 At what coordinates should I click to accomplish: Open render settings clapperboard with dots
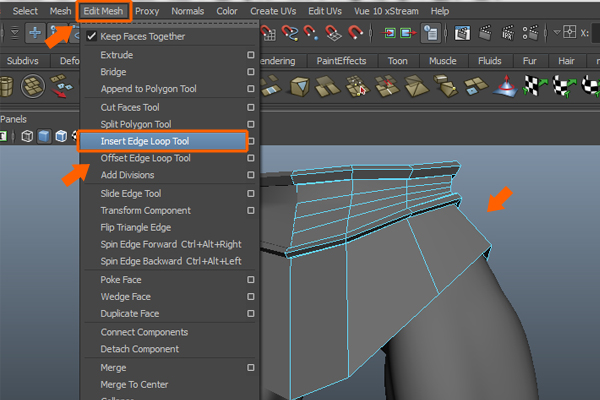[x=530, y=33]
